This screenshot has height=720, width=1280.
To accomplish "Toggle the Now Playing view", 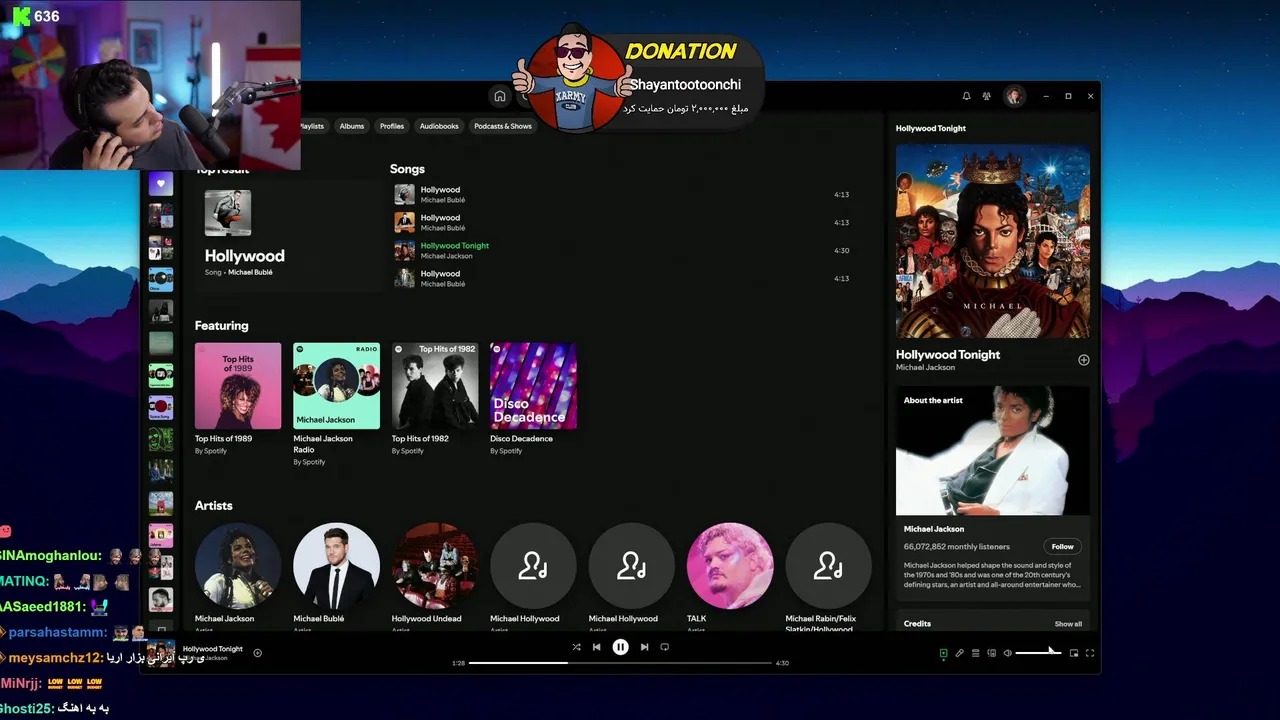I will tap(943, 653).
